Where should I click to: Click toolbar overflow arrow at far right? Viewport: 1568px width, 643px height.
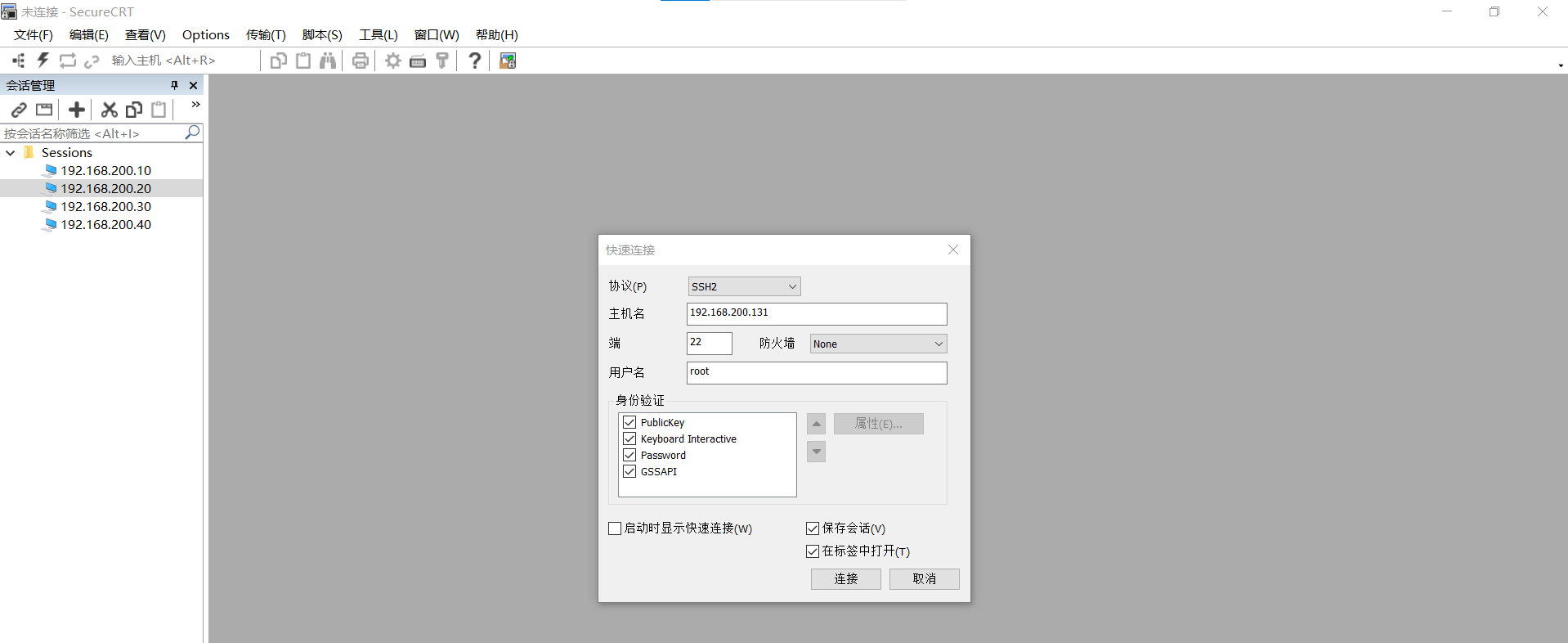(x=1561, y=65)
